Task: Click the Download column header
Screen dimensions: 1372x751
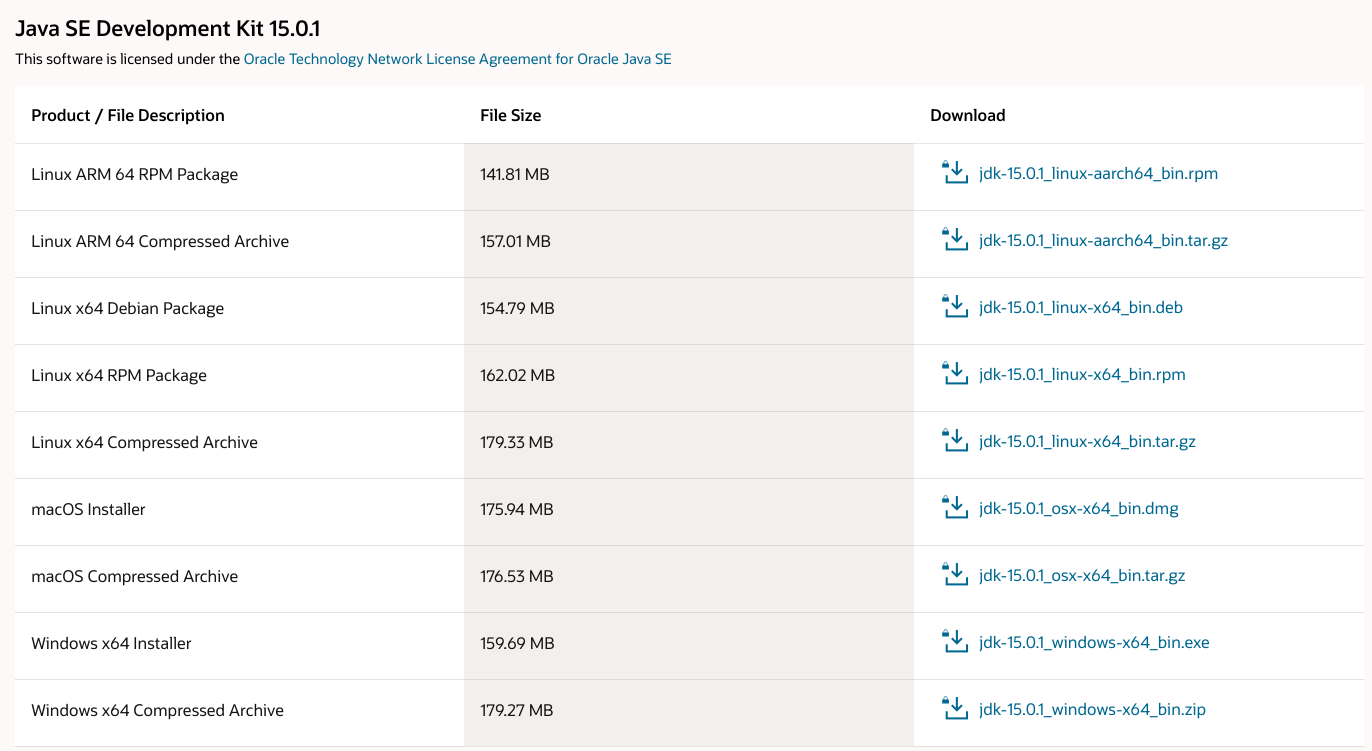Action: pos(968,115)
